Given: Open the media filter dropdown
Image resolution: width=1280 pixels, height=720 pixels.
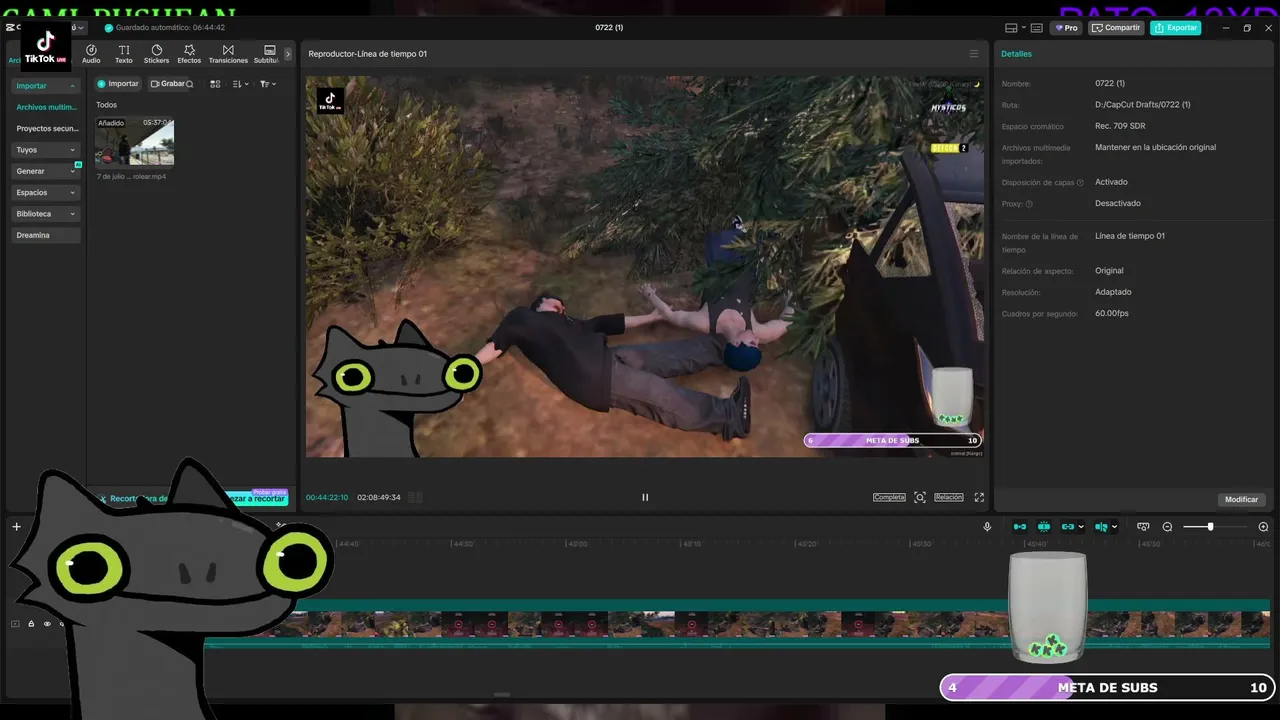Looking at the screenshot, I should click(268, 84).
